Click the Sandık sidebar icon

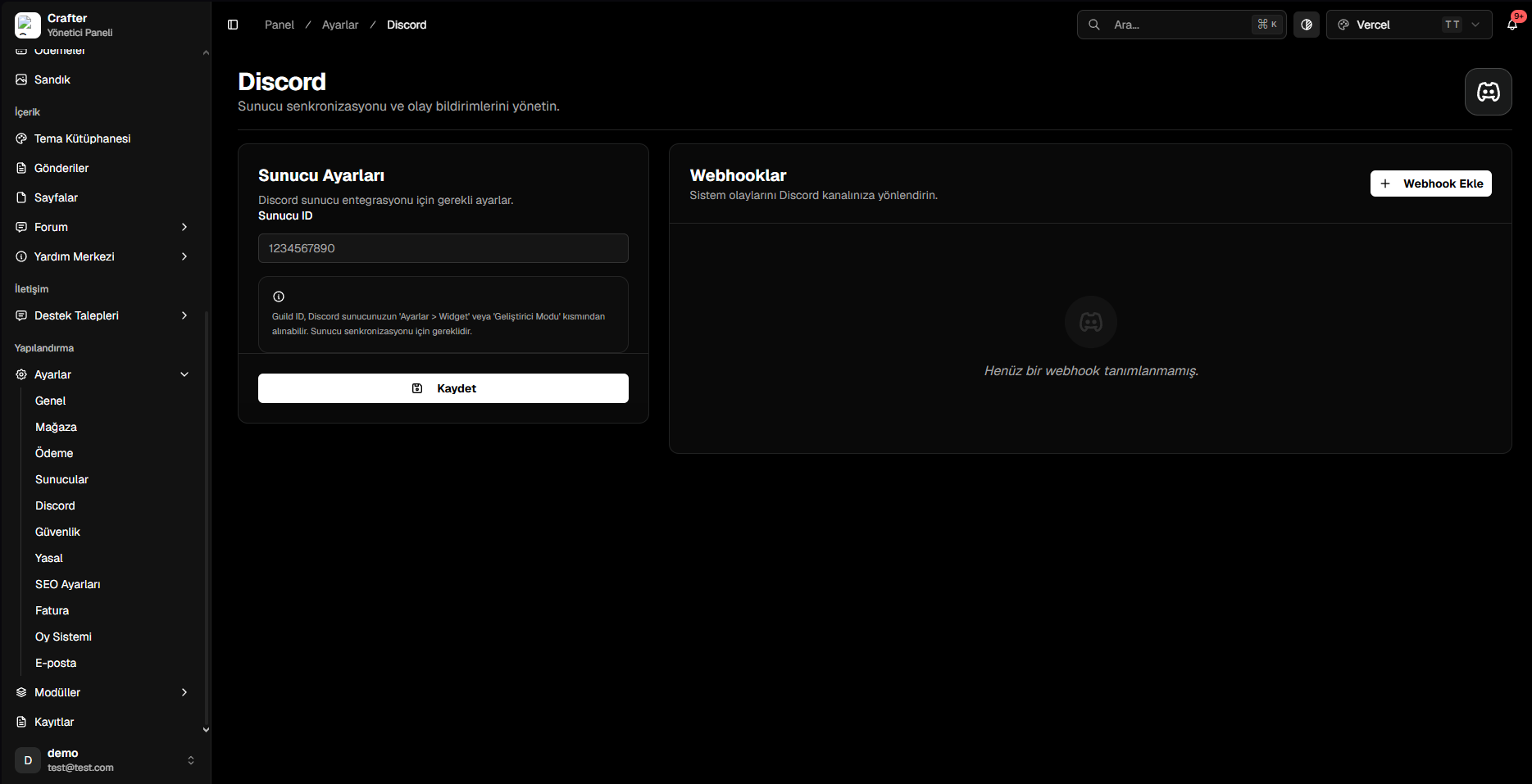[21, 79]
